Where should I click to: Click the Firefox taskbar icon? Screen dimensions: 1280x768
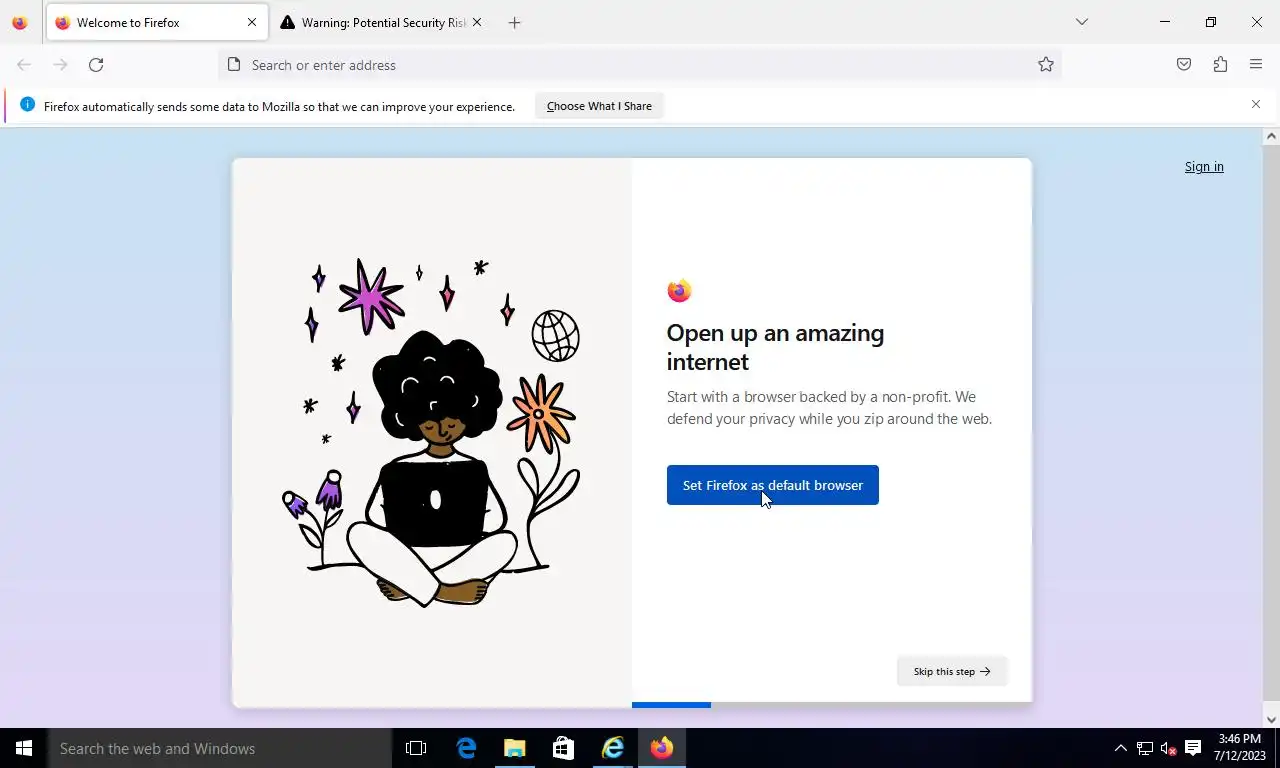(661, 748)
